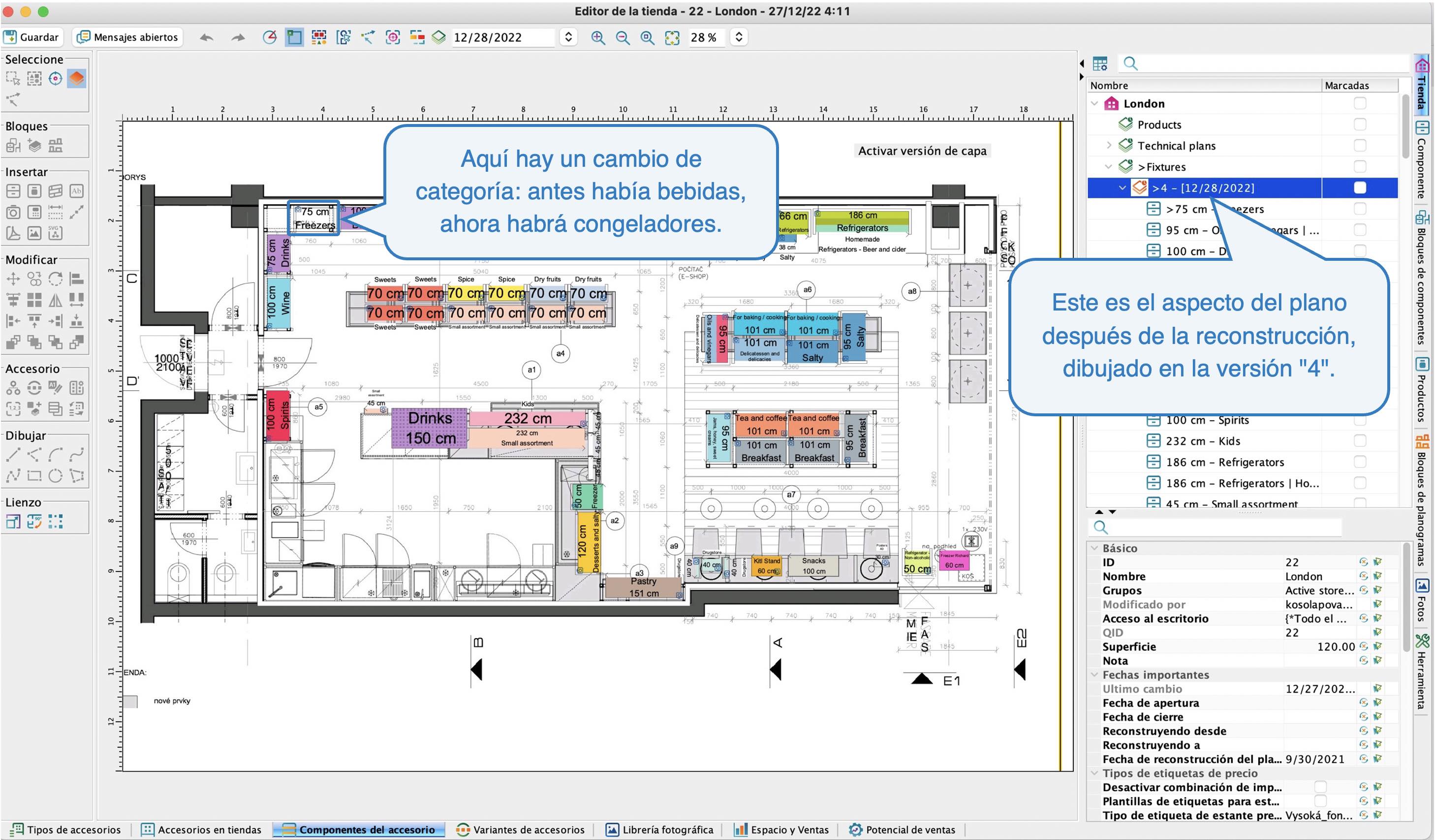Switch to Tipos de accesorios tab

(66, 830)
